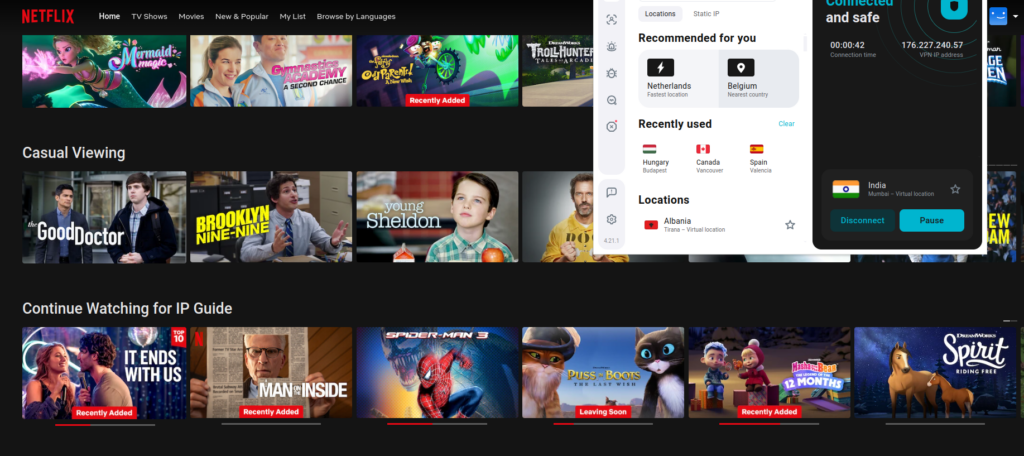Click Masha and the Bear 12 Months progress bar
Viewport: 1024px width, 456px height.
point(769,425)
